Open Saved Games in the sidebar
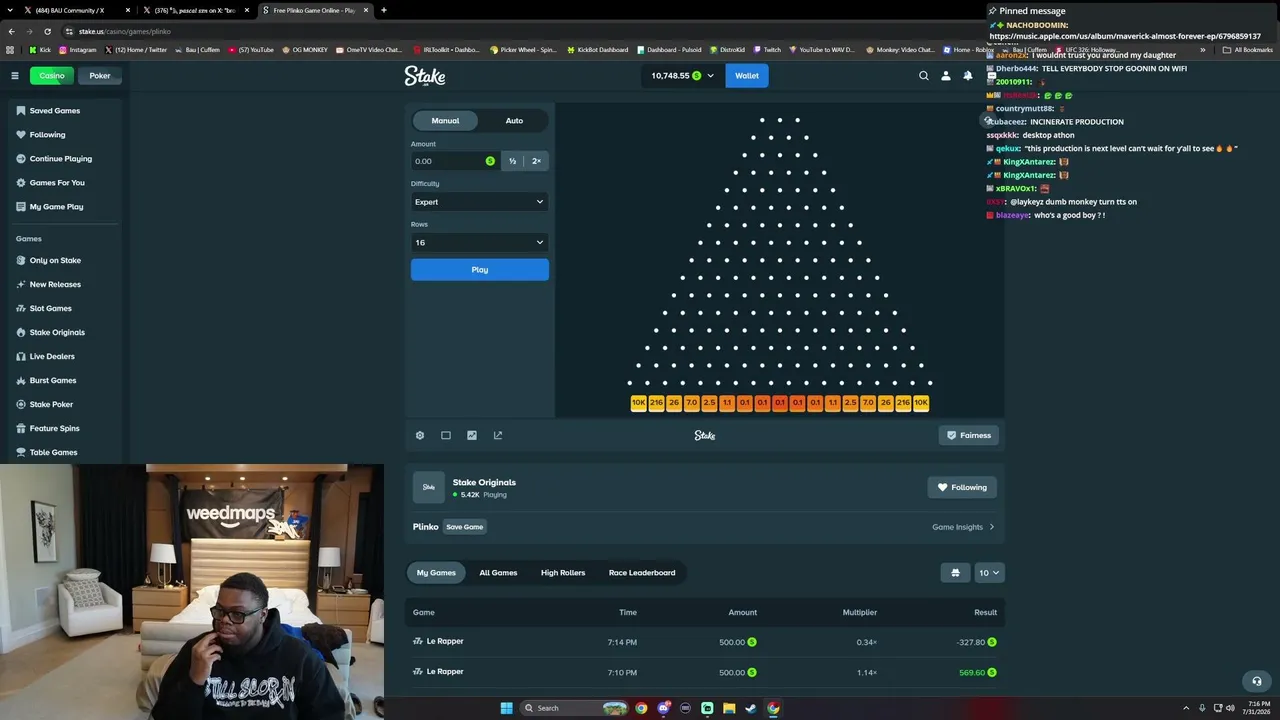This screenshot has width=1280, height=720. tap(55, 111)
